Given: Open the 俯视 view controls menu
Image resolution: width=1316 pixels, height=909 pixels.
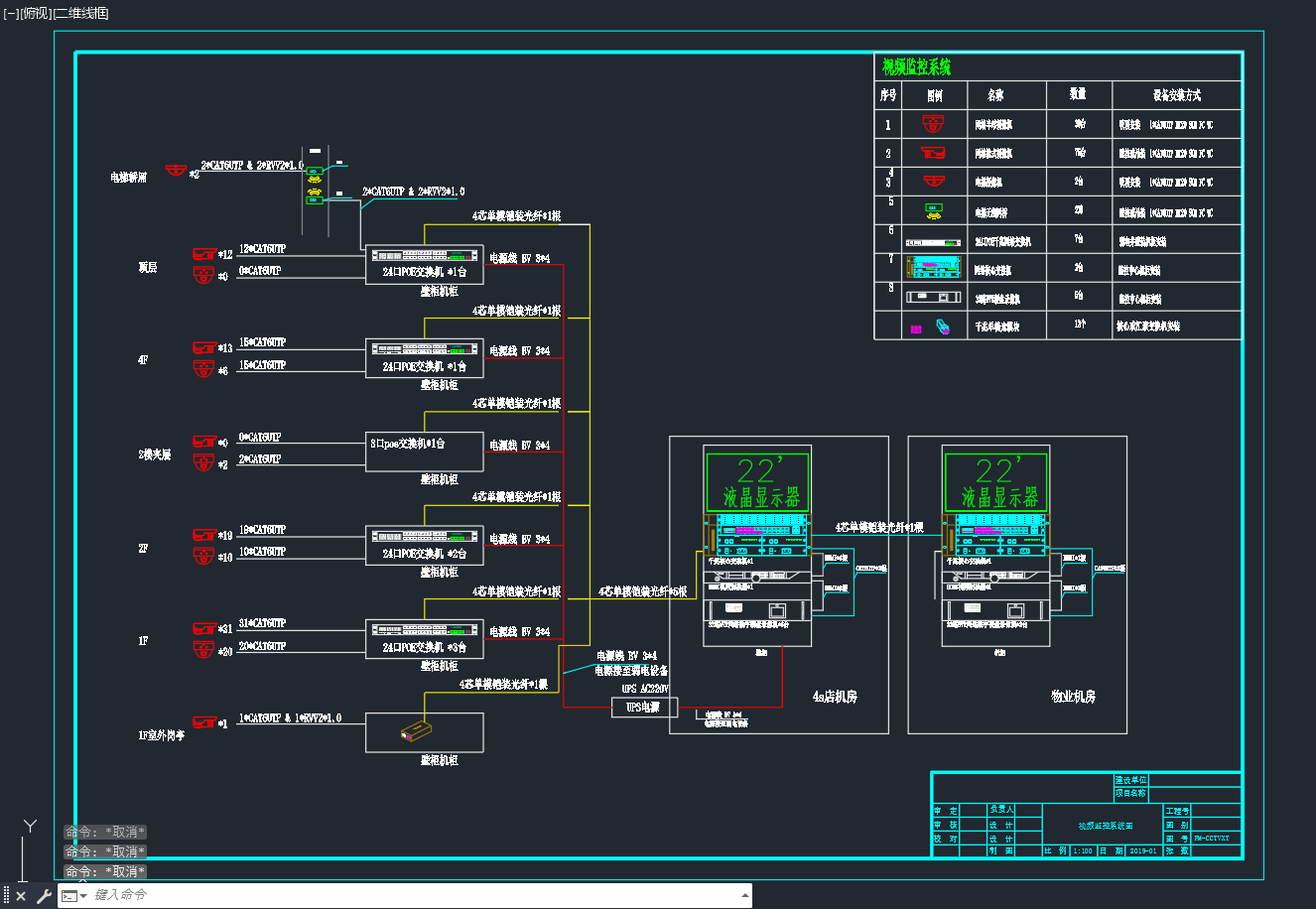Looking at the screenshot, I should (35, 13).
